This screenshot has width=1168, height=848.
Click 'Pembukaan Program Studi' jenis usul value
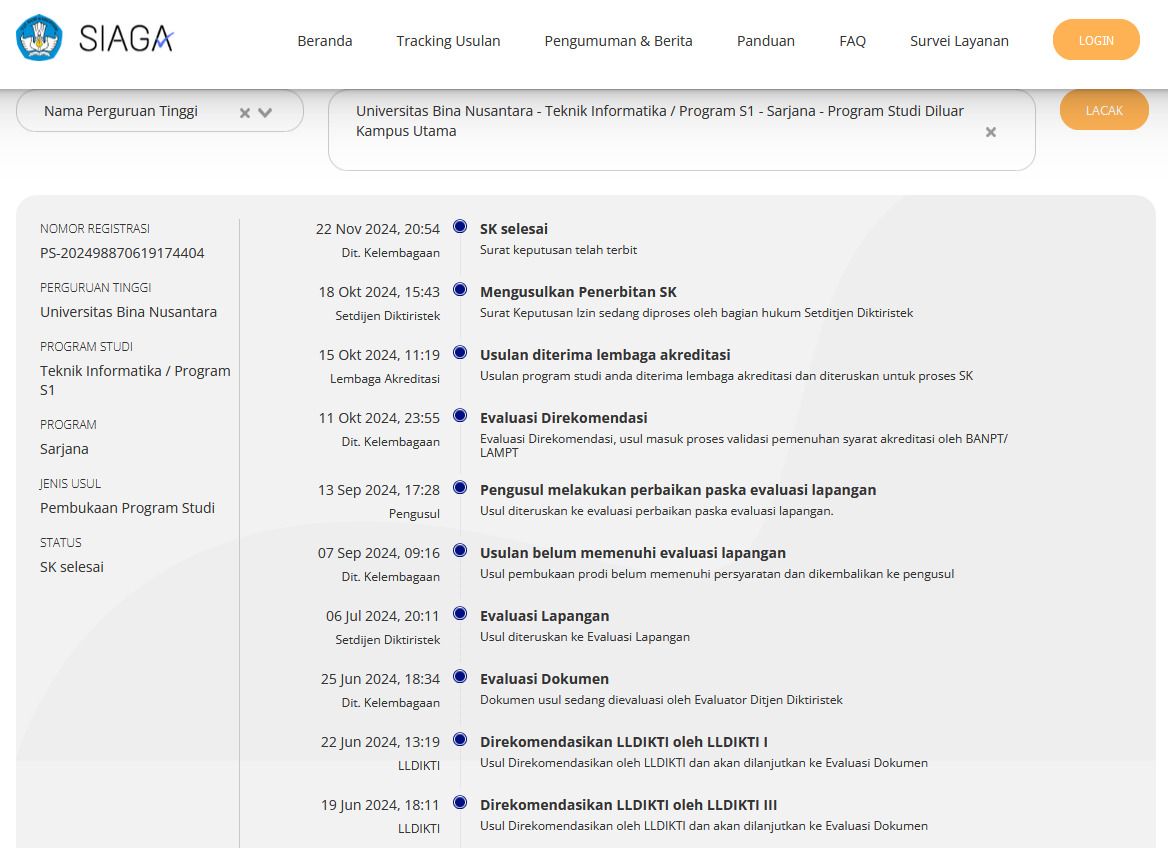pyautogui.click(x=127, y=508)
